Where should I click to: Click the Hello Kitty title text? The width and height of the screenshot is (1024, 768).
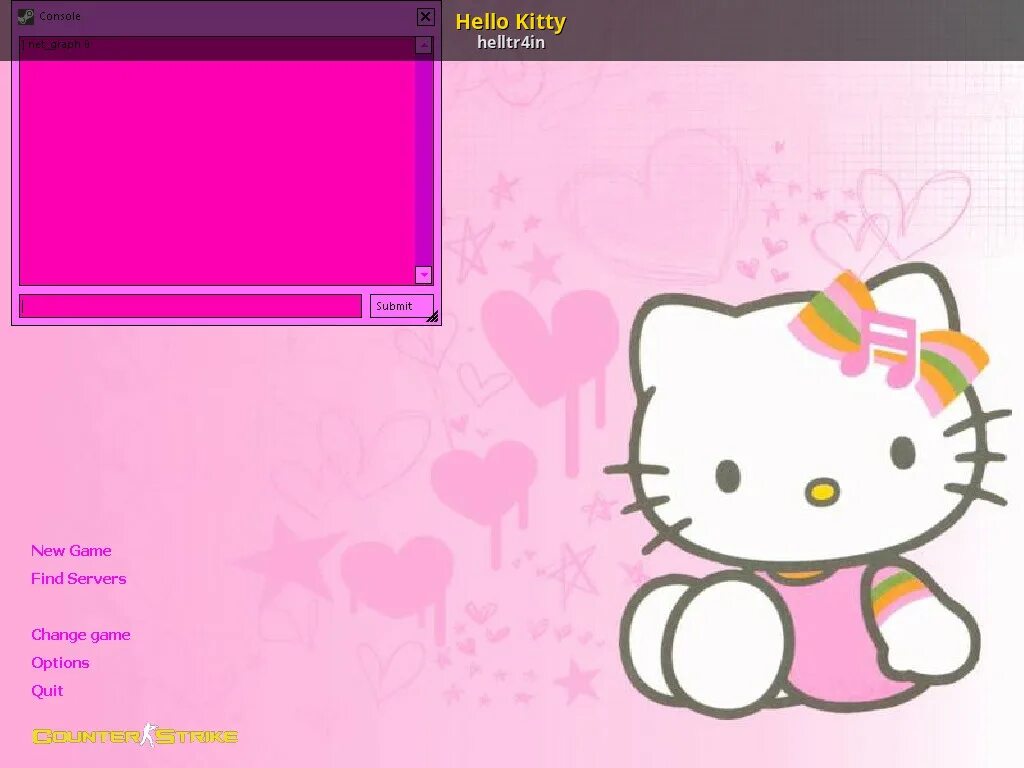coord(511,22)
